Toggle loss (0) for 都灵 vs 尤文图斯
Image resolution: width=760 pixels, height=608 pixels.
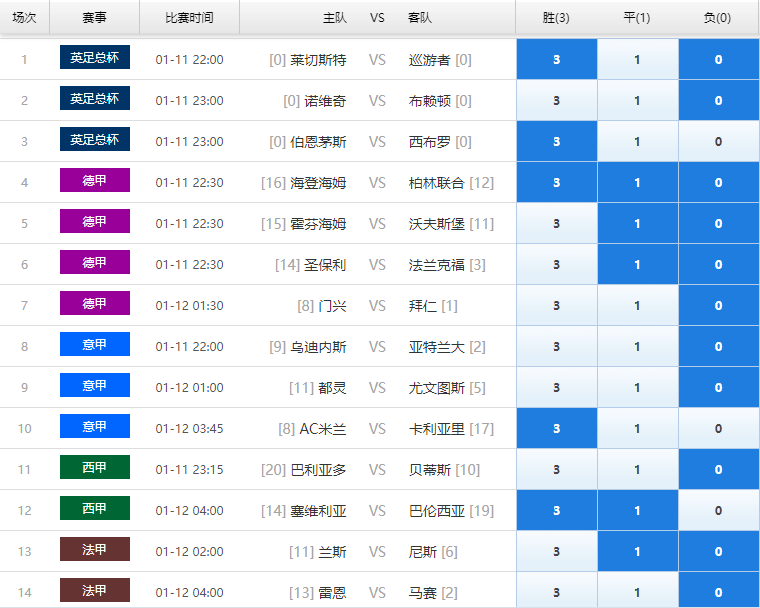tap(718, 387)
